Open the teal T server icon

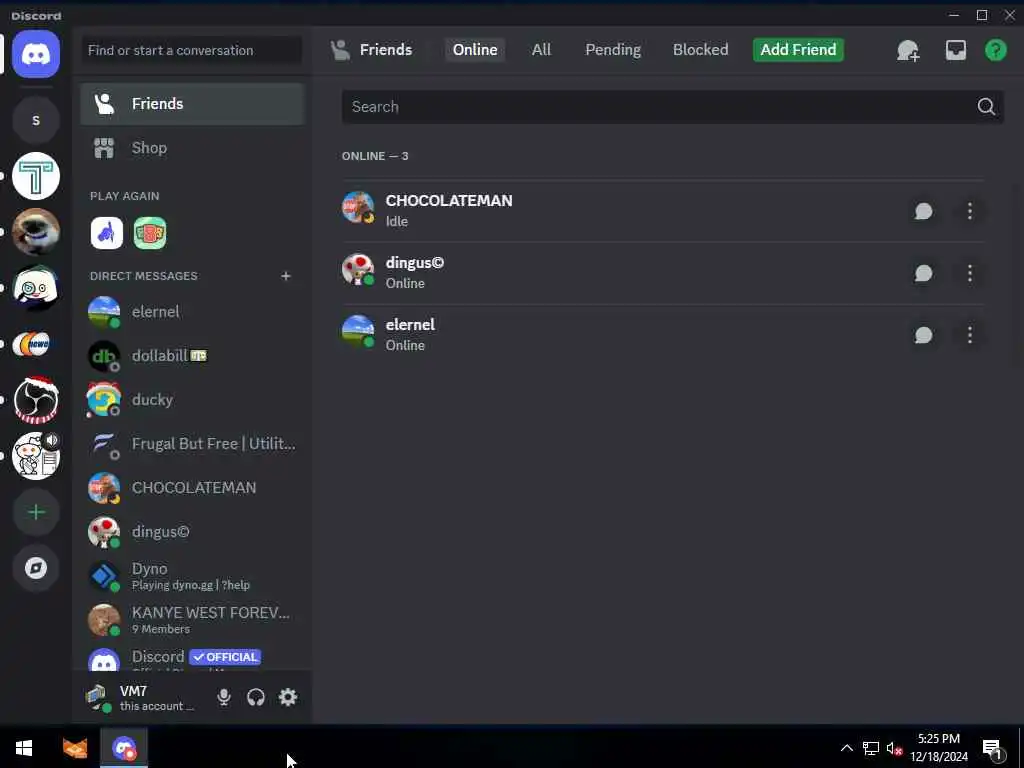[36, 176]
